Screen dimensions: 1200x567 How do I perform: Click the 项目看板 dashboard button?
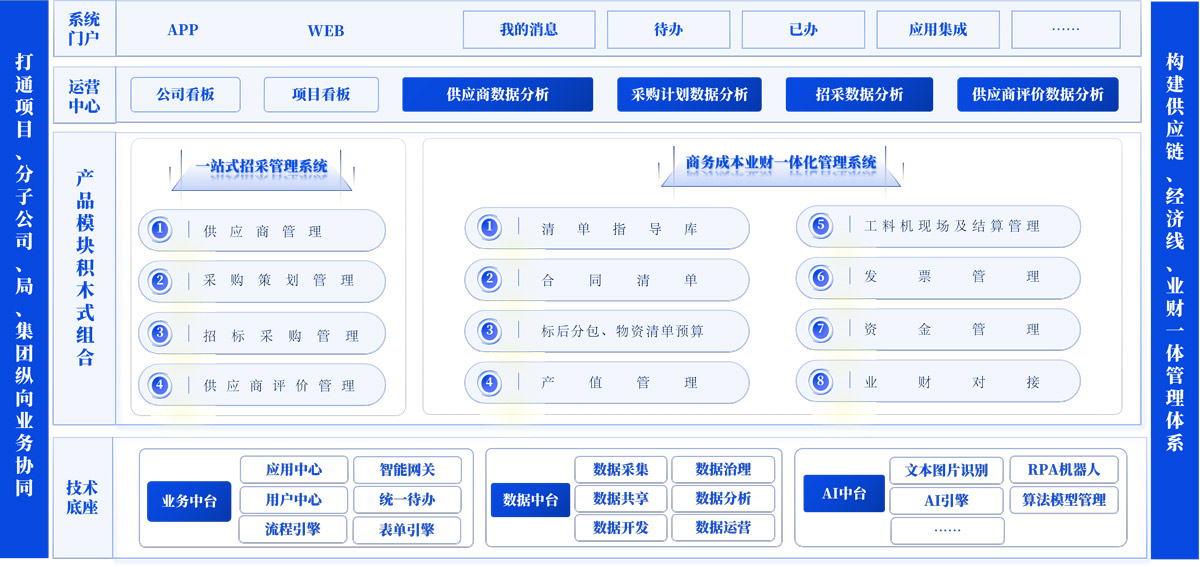pyautogui.click(x=321, y=95)
